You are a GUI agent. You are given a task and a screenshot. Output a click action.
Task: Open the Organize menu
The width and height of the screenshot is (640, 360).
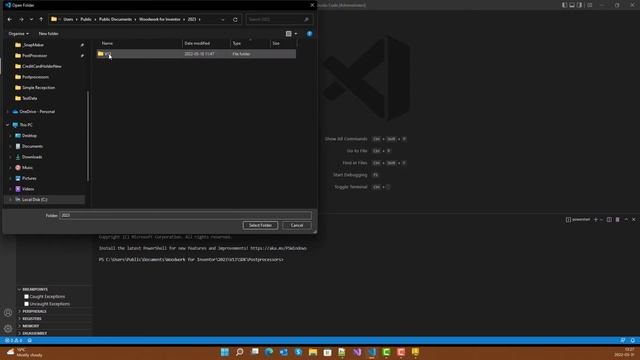coord(18,33)
